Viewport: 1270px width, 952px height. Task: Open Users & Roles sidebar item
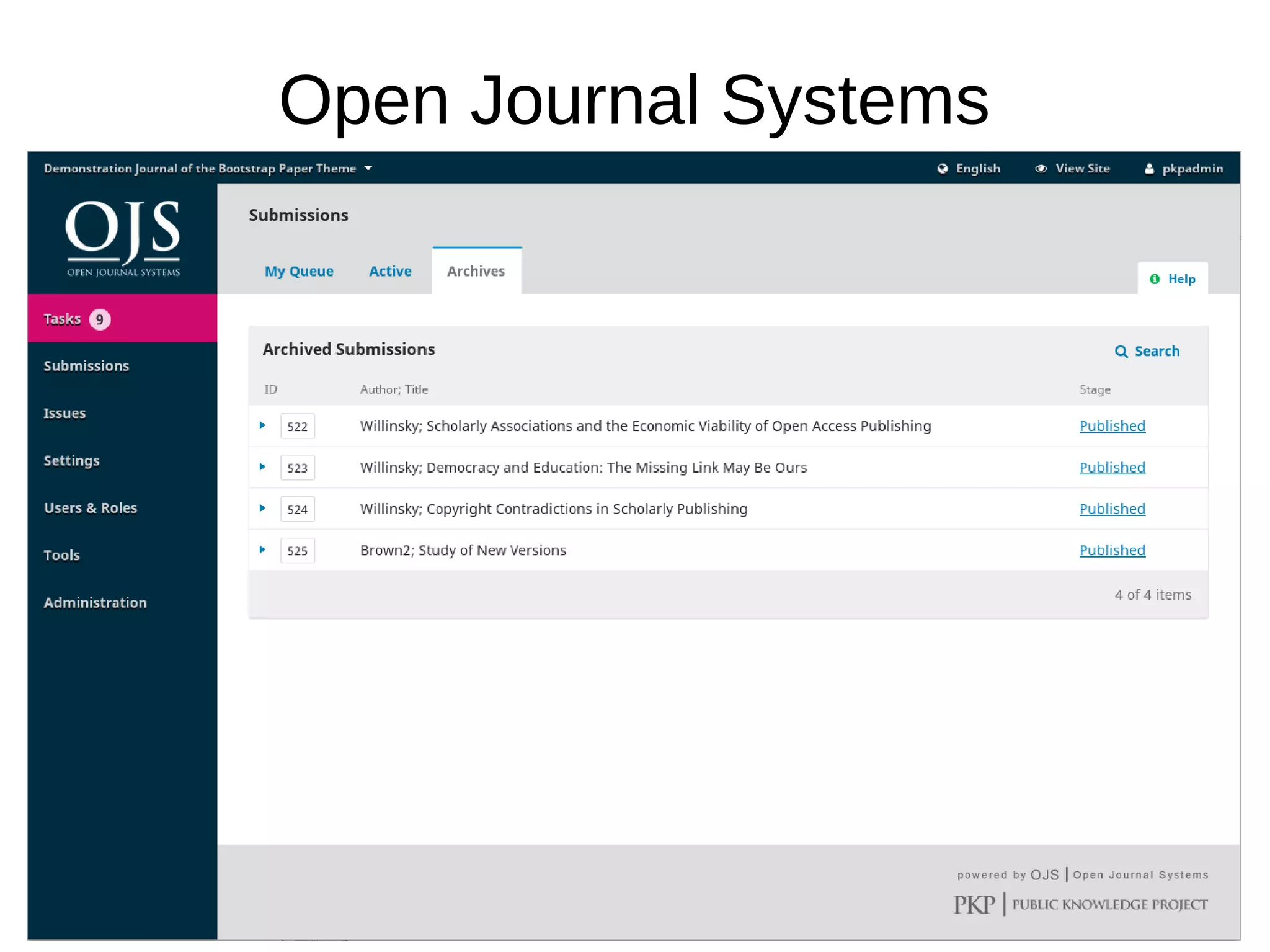click(x=91, y=508)
